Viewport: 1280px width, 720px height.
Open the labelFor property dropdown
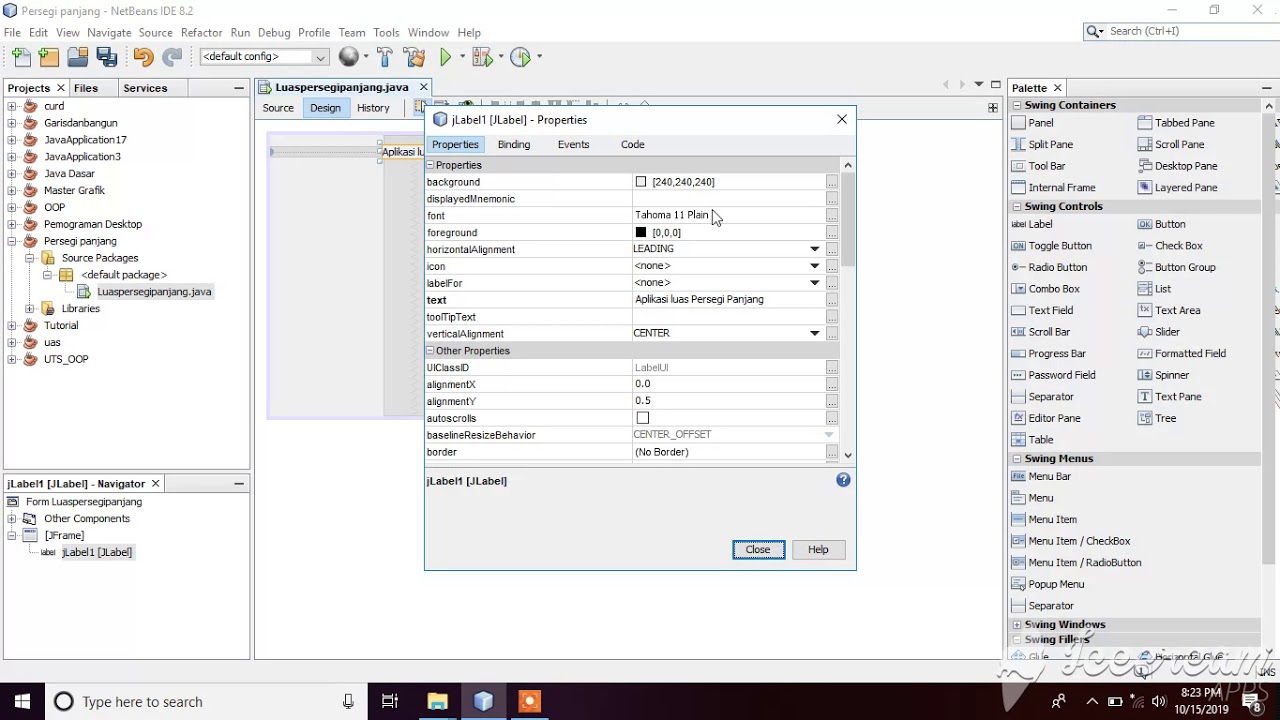click(x=814, y=283)
